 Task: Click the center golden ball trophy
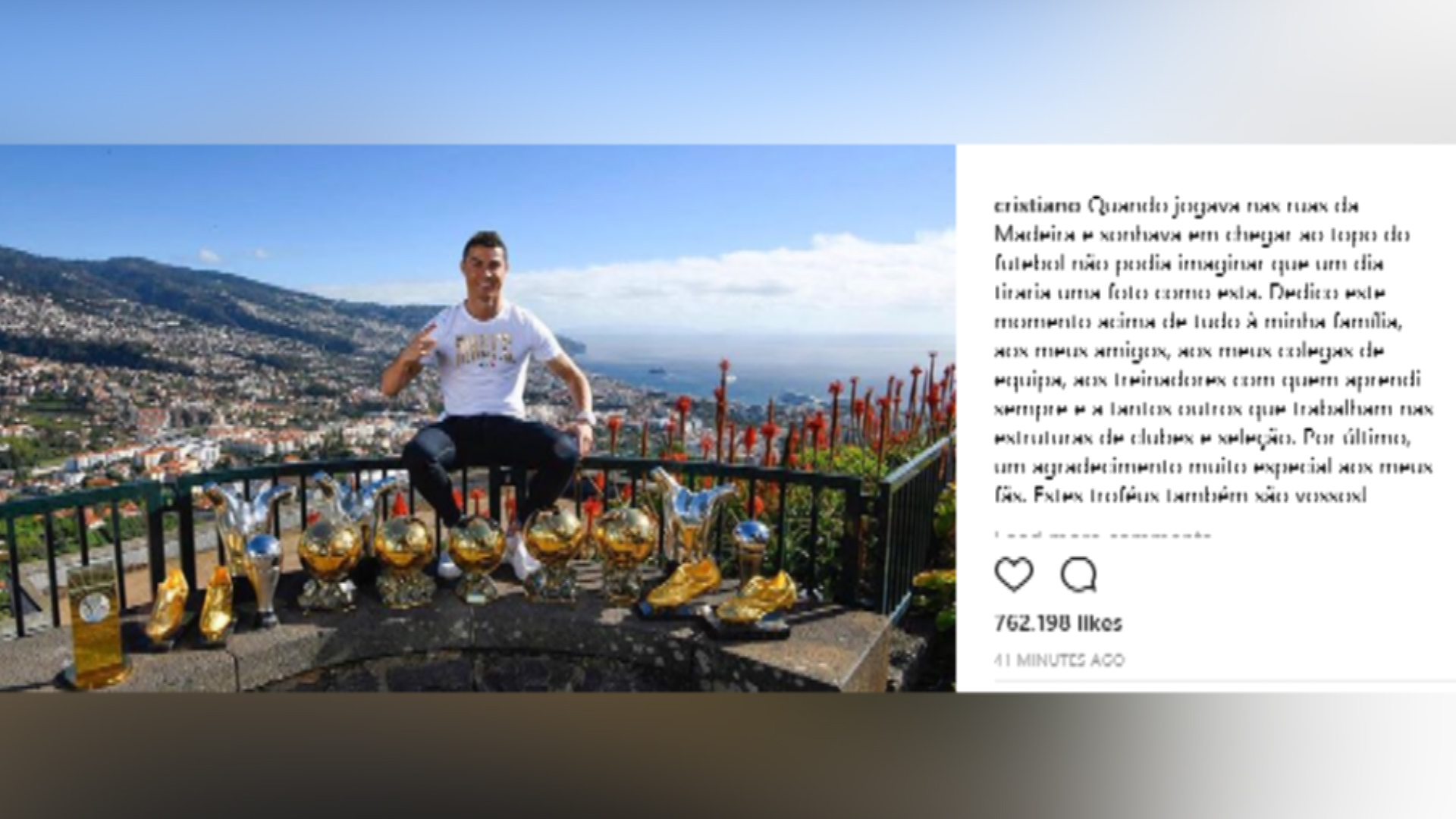pyautogui.click(x=476, y=557)
